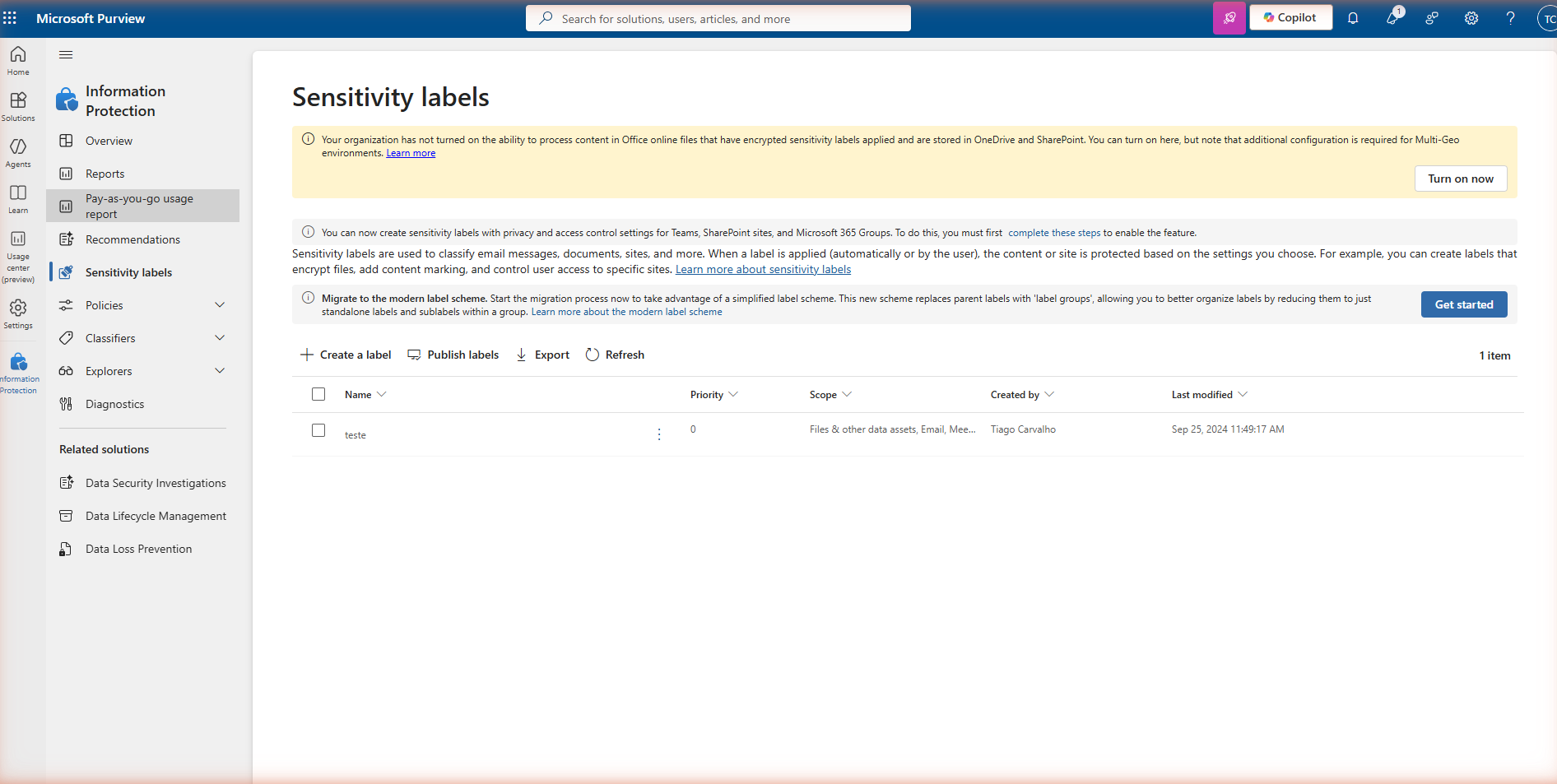Image resolution: width=1557 pixels, height=784 pixels.
Task: Click the Files & other data assets scope
Action: coord(893,429)
